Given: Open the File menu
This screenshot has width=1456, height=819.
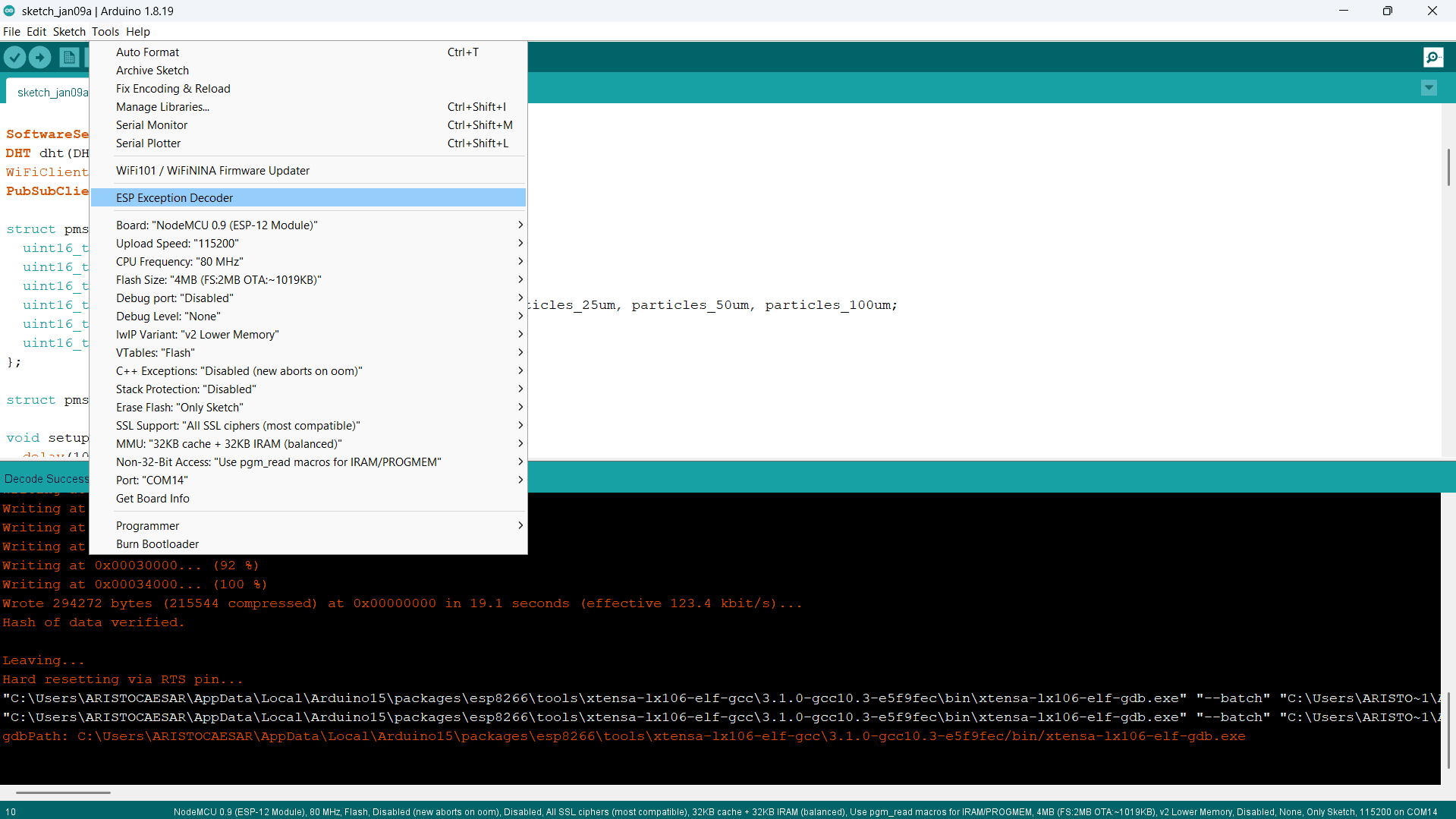Looking at the screenshot, I should tap(11, 31).
